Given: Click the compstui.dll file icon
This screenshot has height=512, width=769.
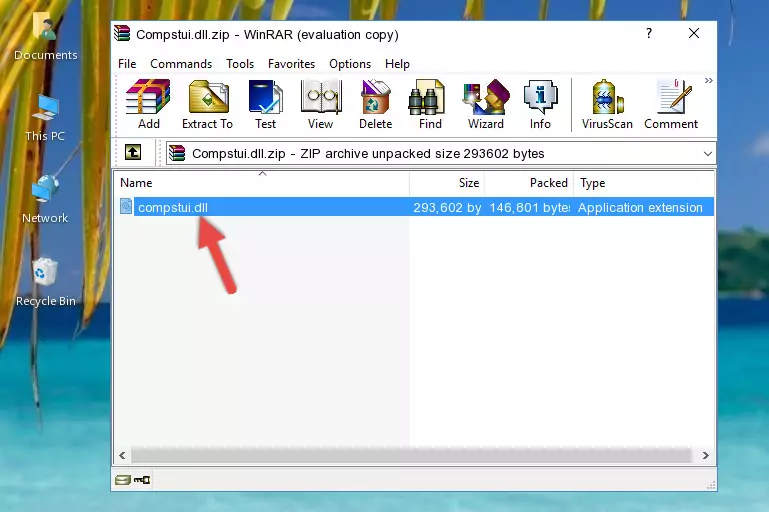Looking at the screenshot, I should [x=126, y=206].
